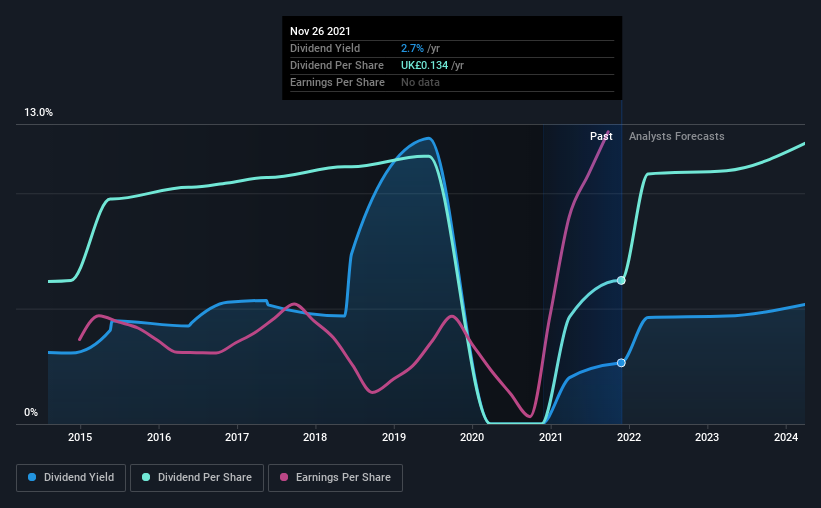Image resolution: width=821 pixels, height=508 pixels.
Task: Click the 2019 x-axis label
Action: 394,437
